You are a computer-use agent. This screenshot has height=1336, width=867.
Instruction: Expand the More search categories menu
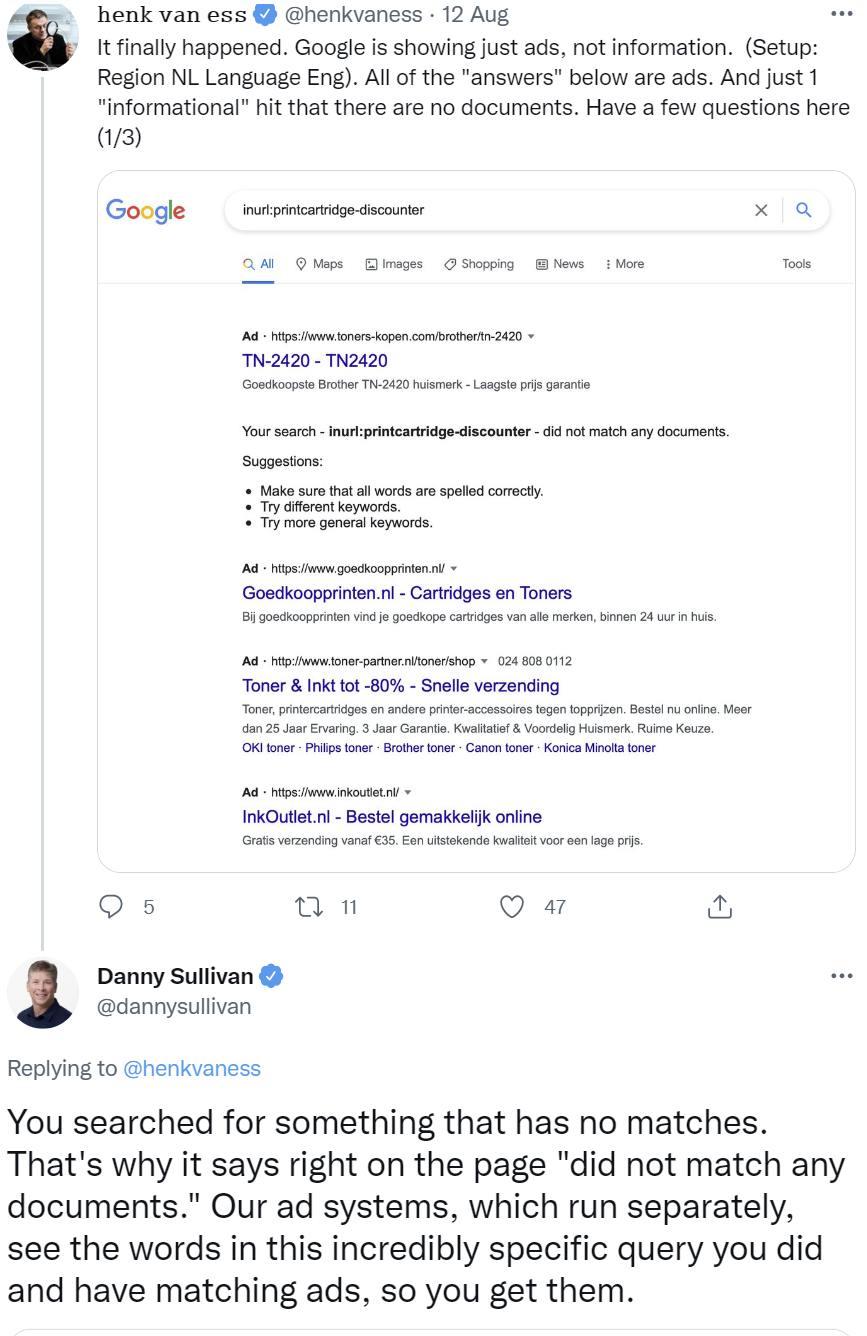[623, 264]
